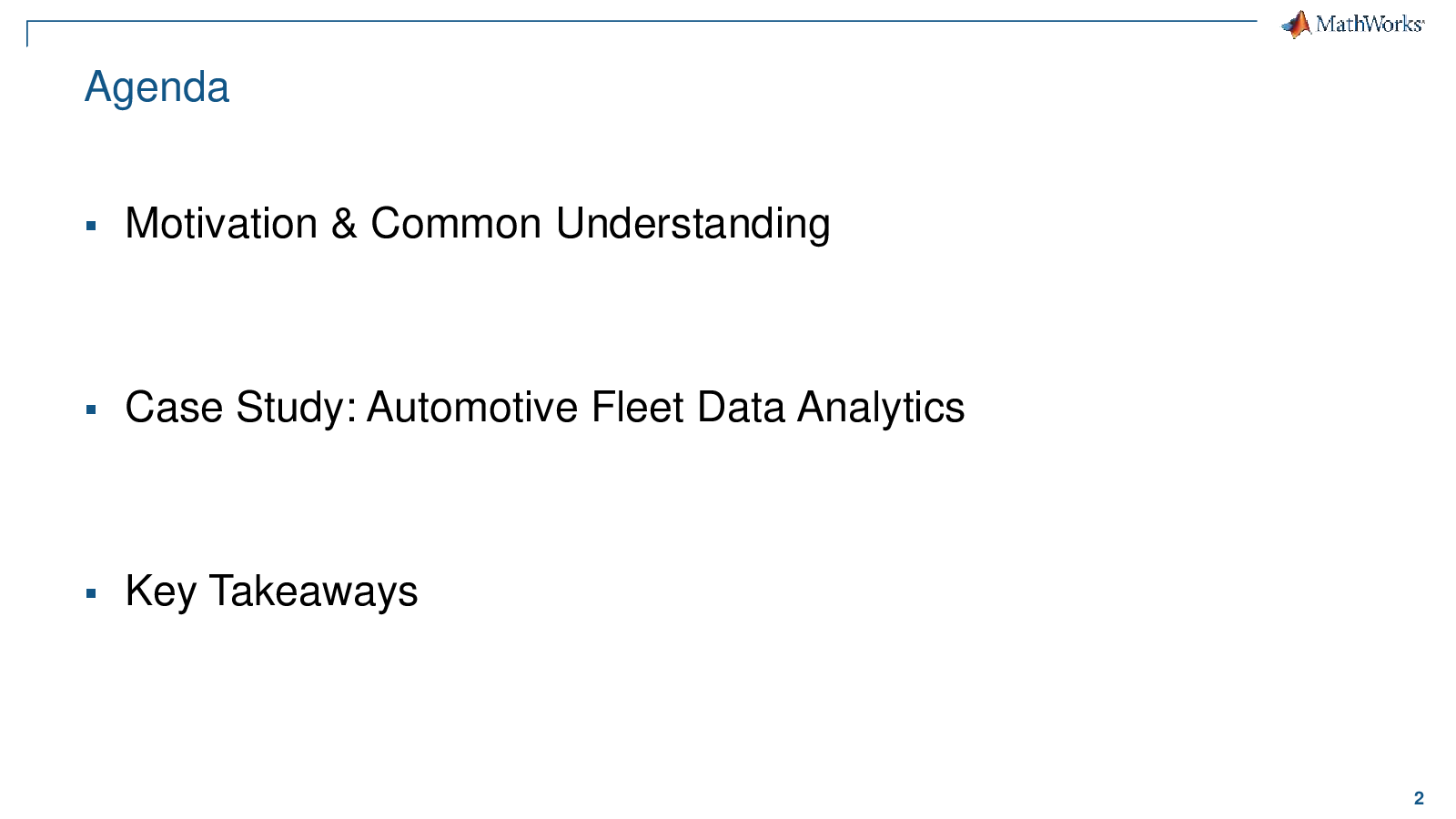Image resolution: width=1456 pixels, height=819 pixels.
Task: Click the word Understanding
Action: click(693, 225)
